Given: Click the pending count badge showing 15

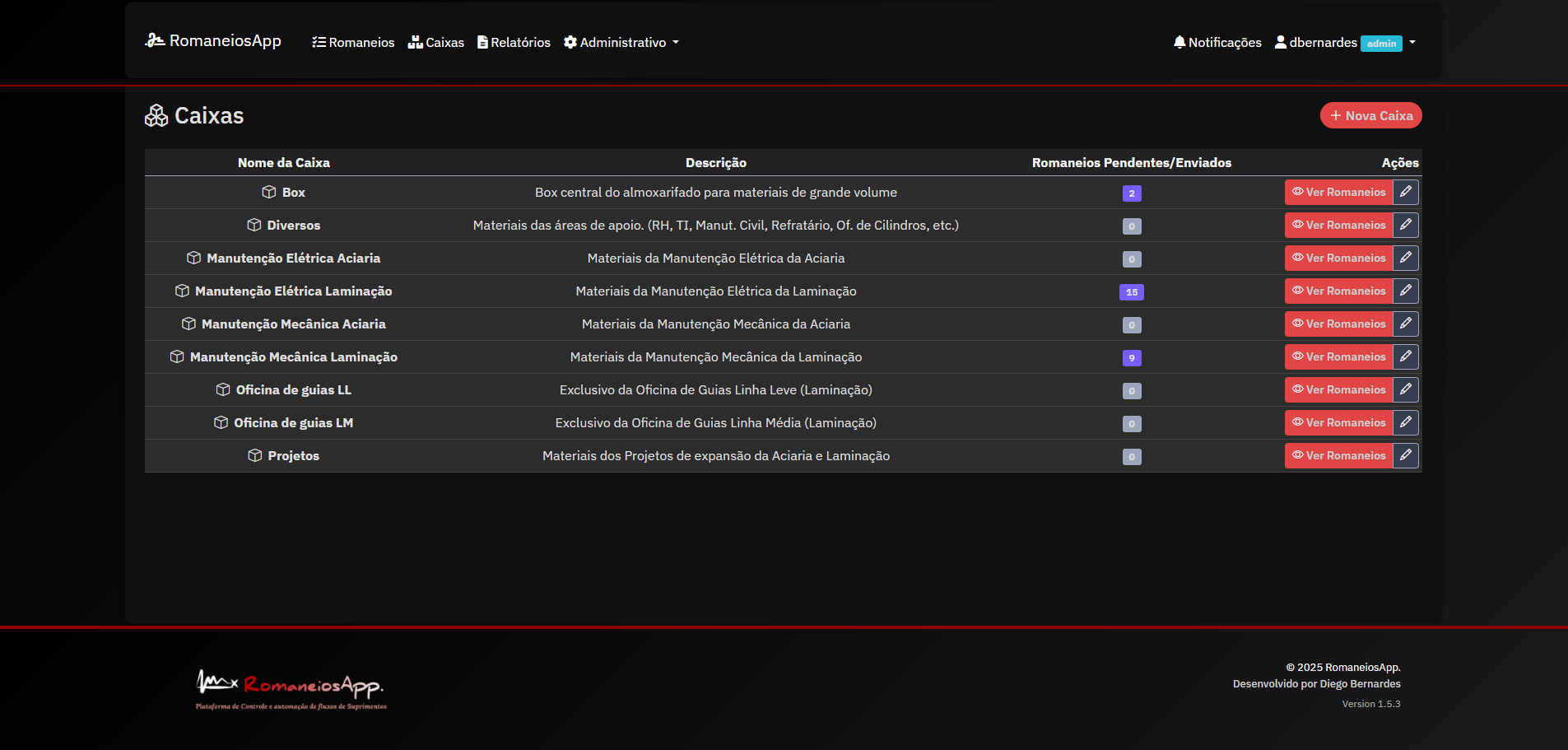Looking at the screenshot, I should coord(1132,292).
